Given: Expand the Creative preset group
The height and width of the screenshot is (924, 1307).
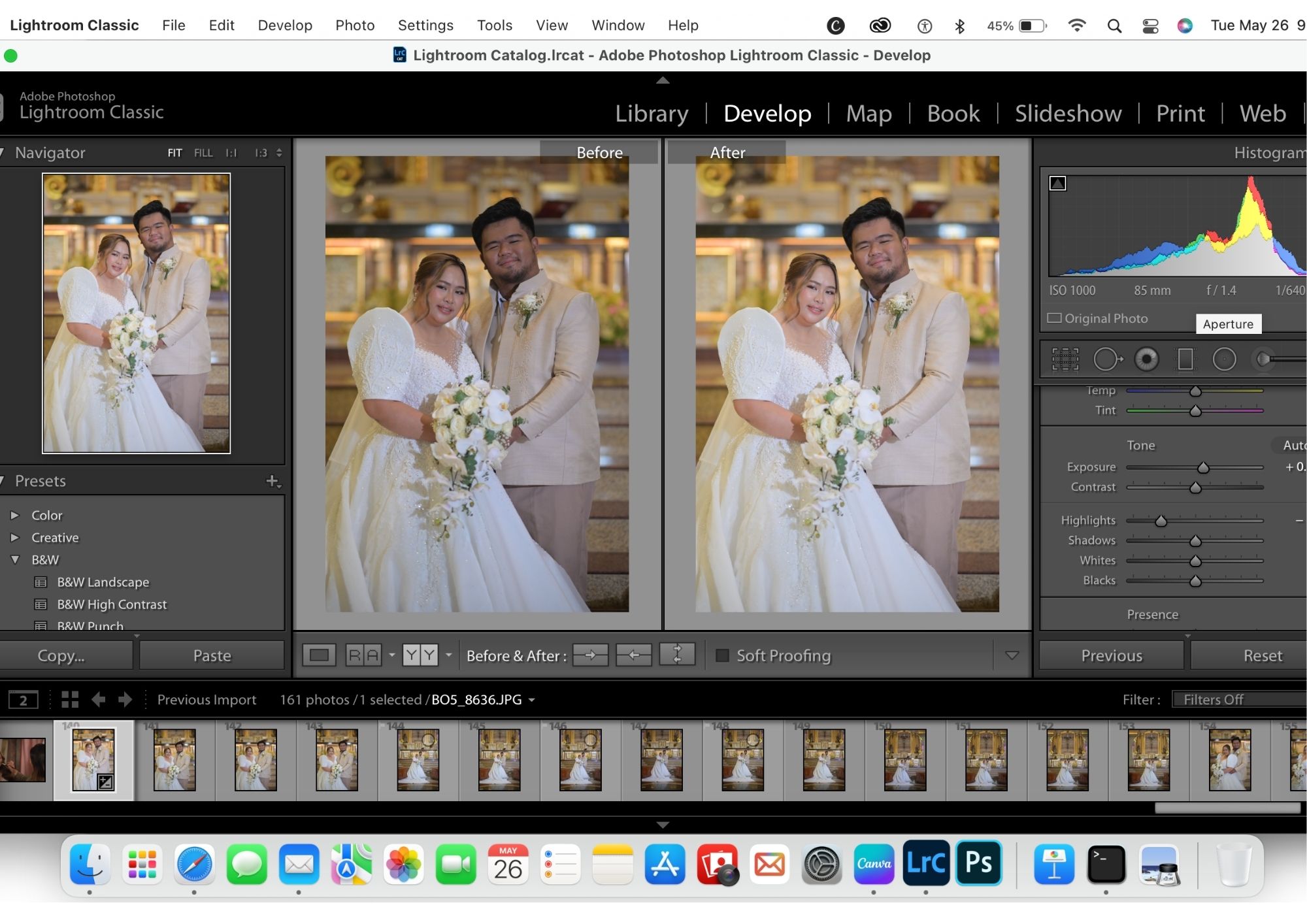Looking at the screenshot, I should (x=14, y=537).
